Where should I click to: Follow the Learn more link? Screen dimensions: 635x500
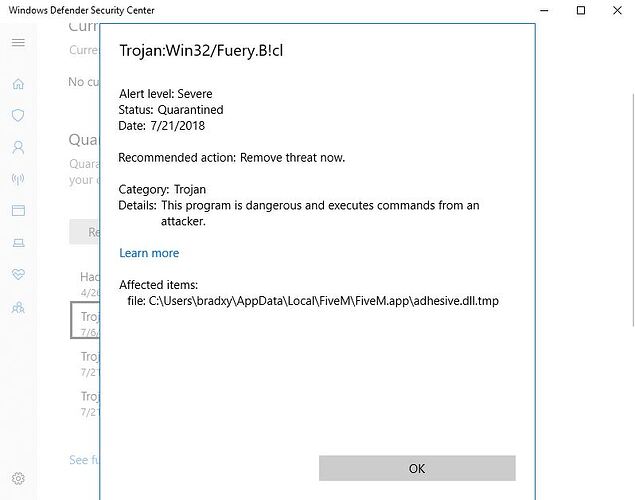coord(149,253)
